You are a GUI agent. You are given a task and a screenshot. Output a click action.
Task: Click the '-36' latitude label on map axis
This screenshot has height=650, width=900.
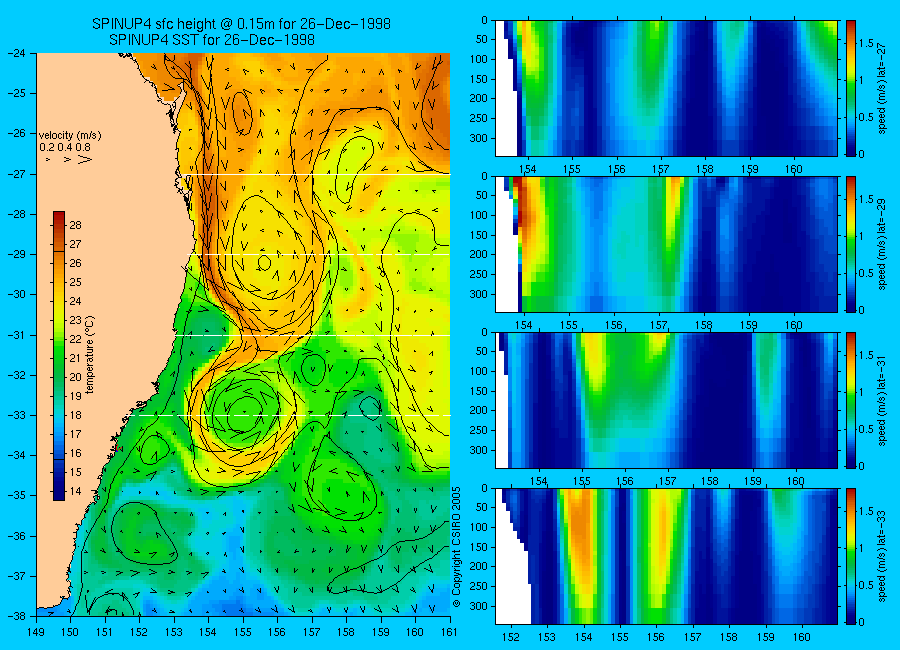pos(17,536)
